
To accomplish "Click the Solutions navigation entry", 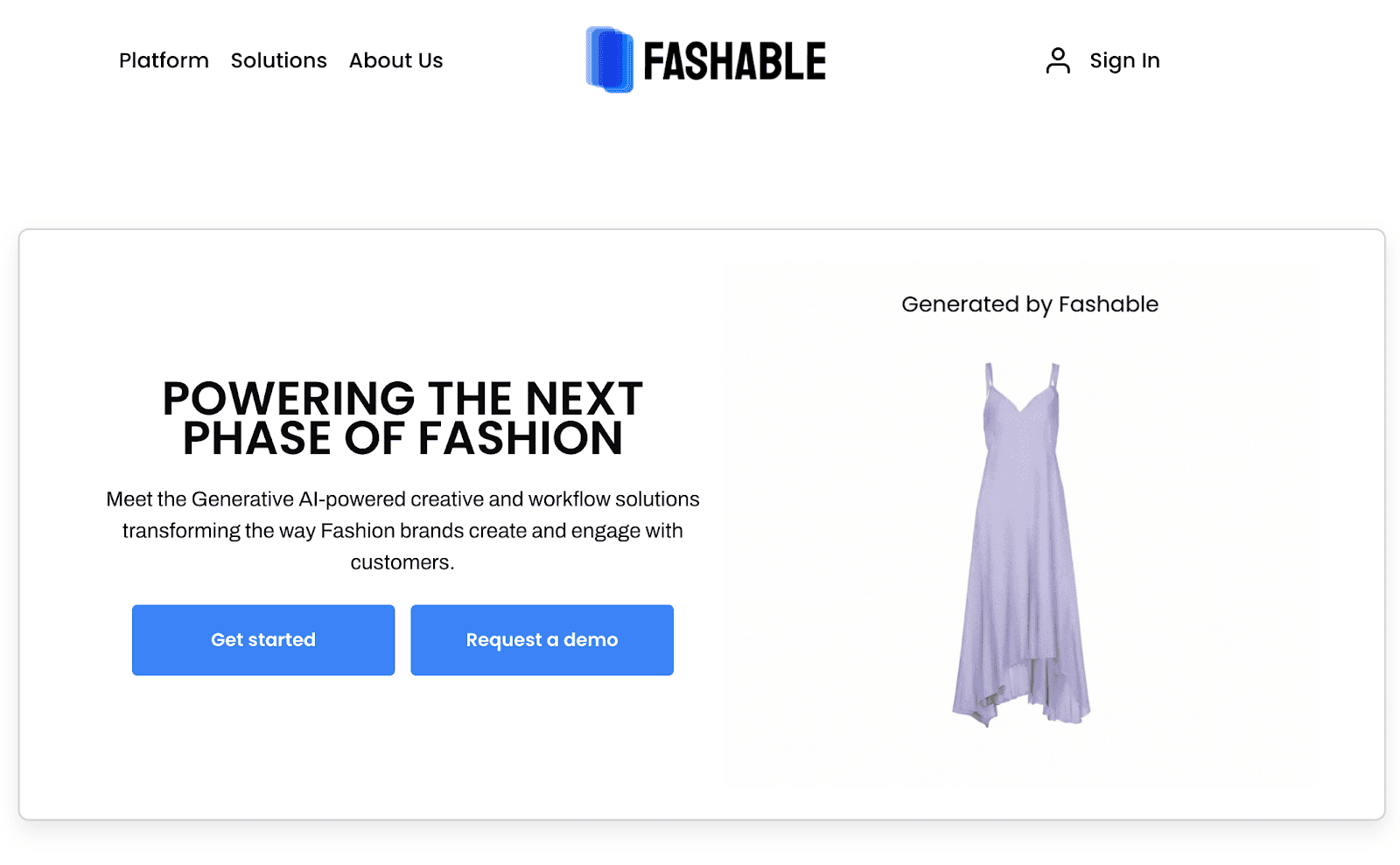I will 278,60.
